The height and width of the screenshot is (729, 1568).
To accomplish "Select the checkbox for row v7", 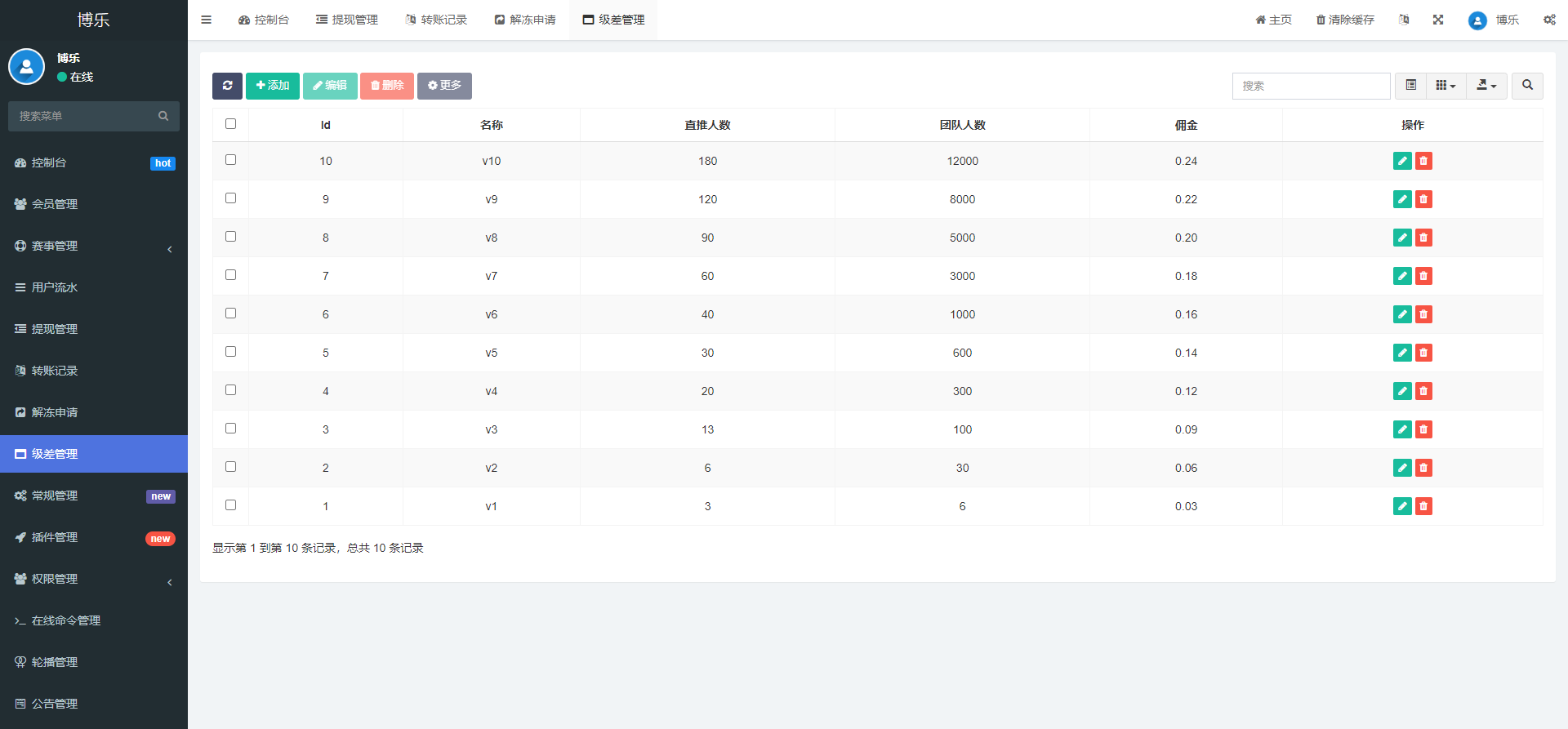I will 230,275.
